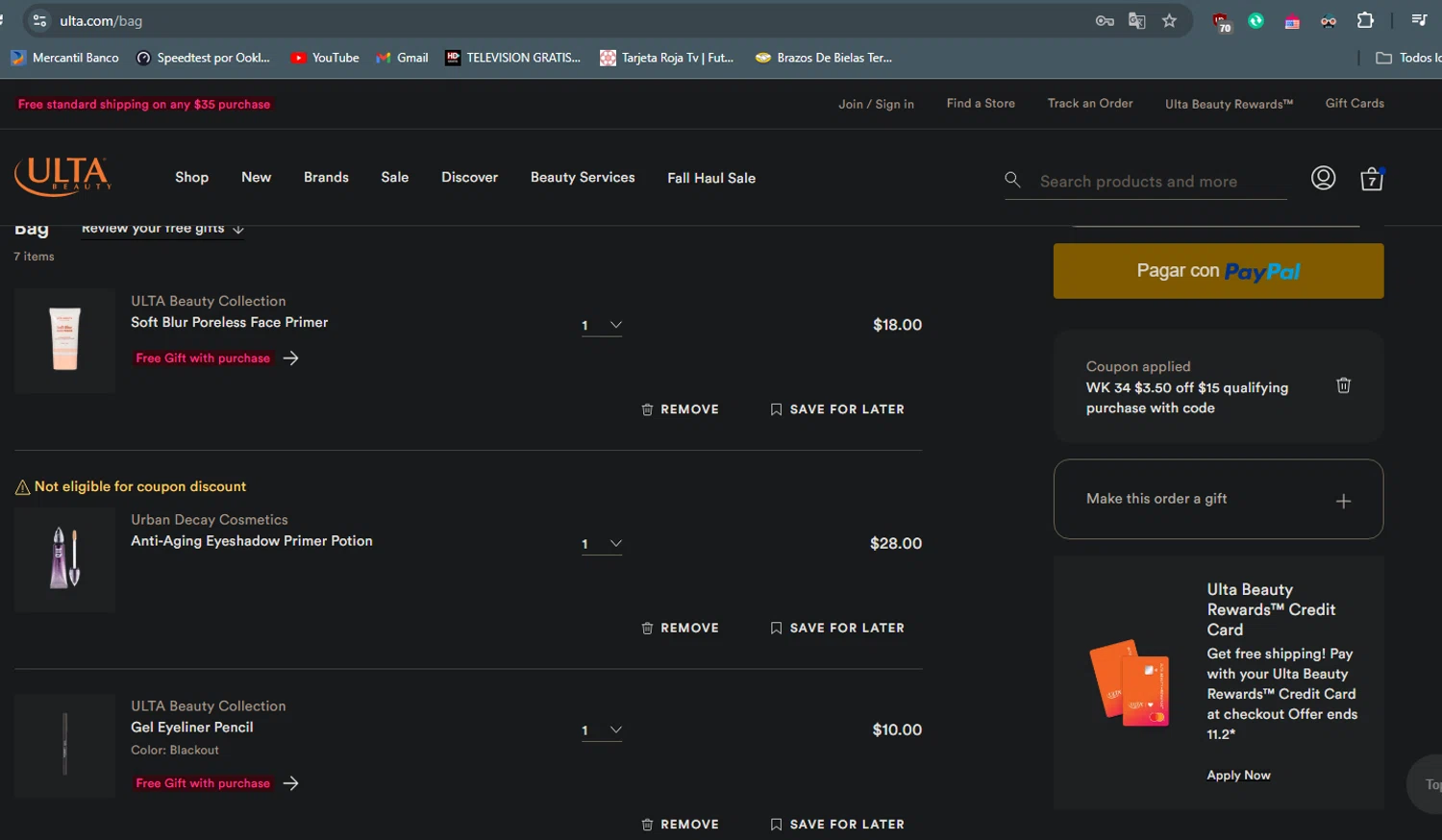Screen dimensions: 1442x840
Task: Open quantity dropdown for Soft Blur Face Primer
Action: (602, 325)
